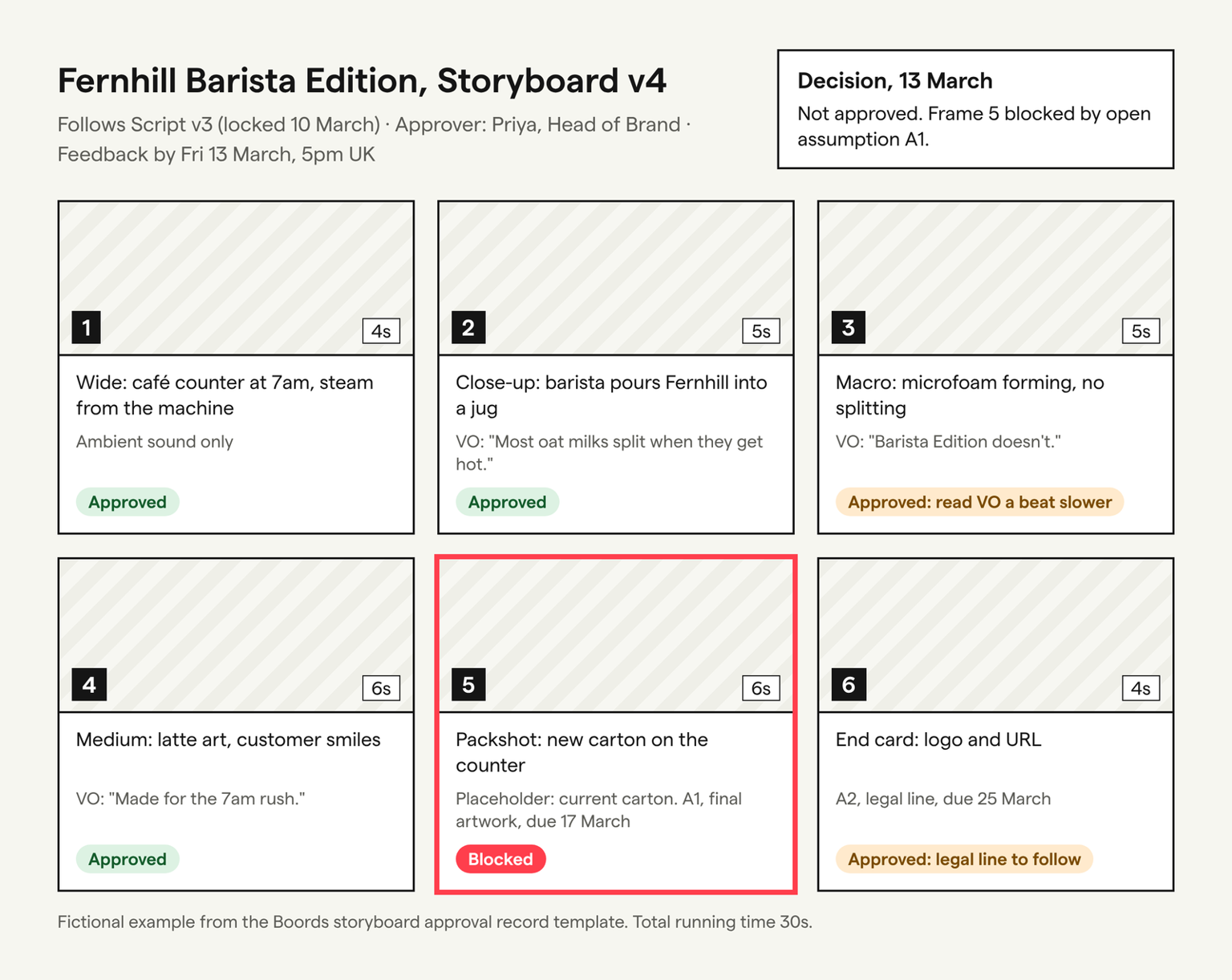Click VO 'Barista Edition doesn't.' line
The image size is (1232, 980).
[x=948, y=442]
